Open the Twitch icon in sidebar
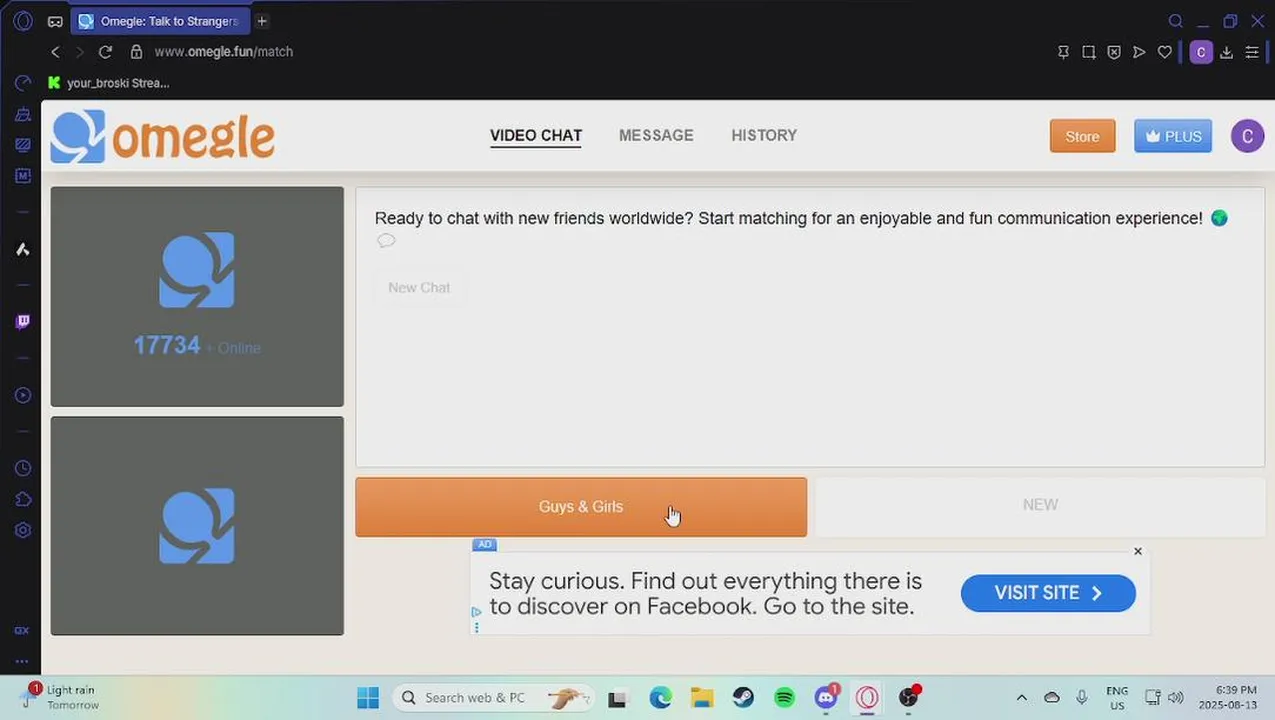Image resolution: width=1275 pixels, height=720 pixels. pos(23,321)
